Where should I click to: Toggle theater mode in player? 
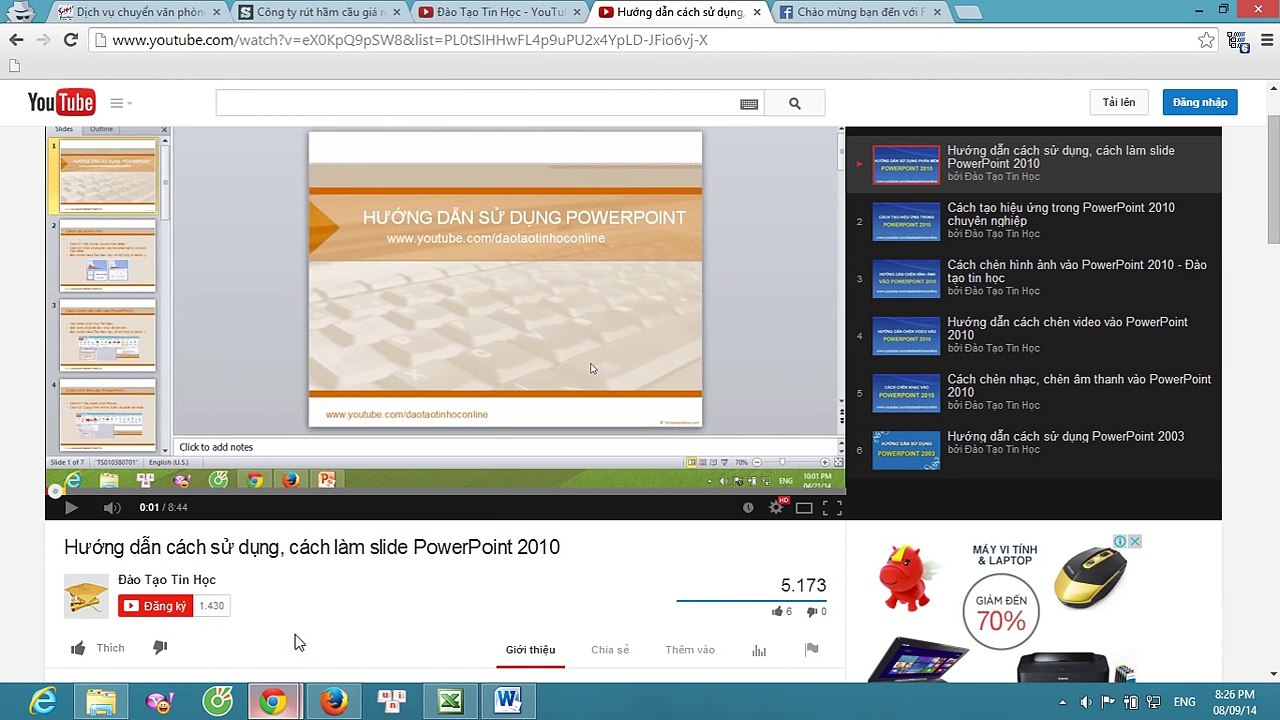(804, 508)
